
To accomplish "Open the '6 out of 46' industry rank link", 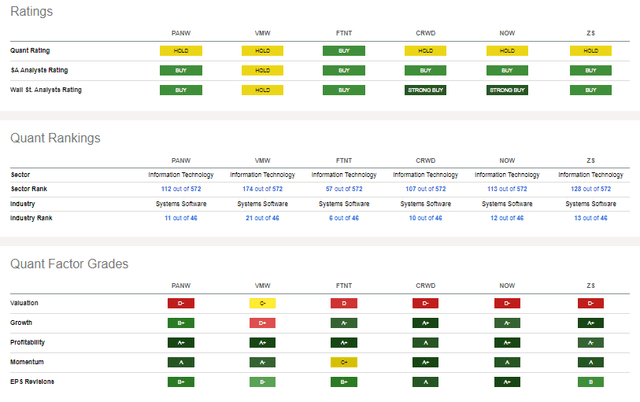I will pyautogui.click(x=344, y=218).
